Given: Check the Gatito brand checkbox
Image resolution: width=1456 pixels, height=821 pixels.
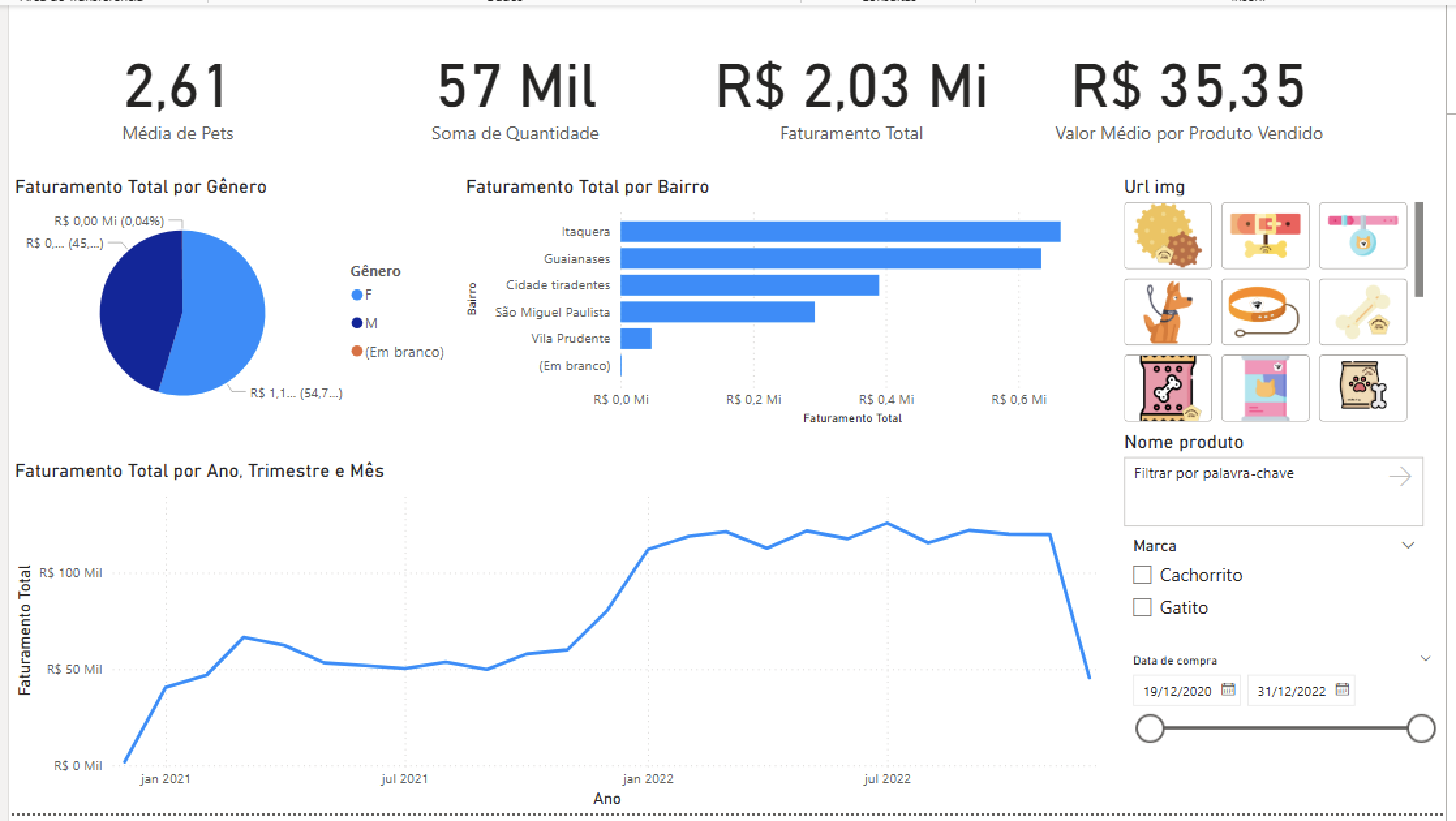Looking at the screenshot, I should point(1142,607).
